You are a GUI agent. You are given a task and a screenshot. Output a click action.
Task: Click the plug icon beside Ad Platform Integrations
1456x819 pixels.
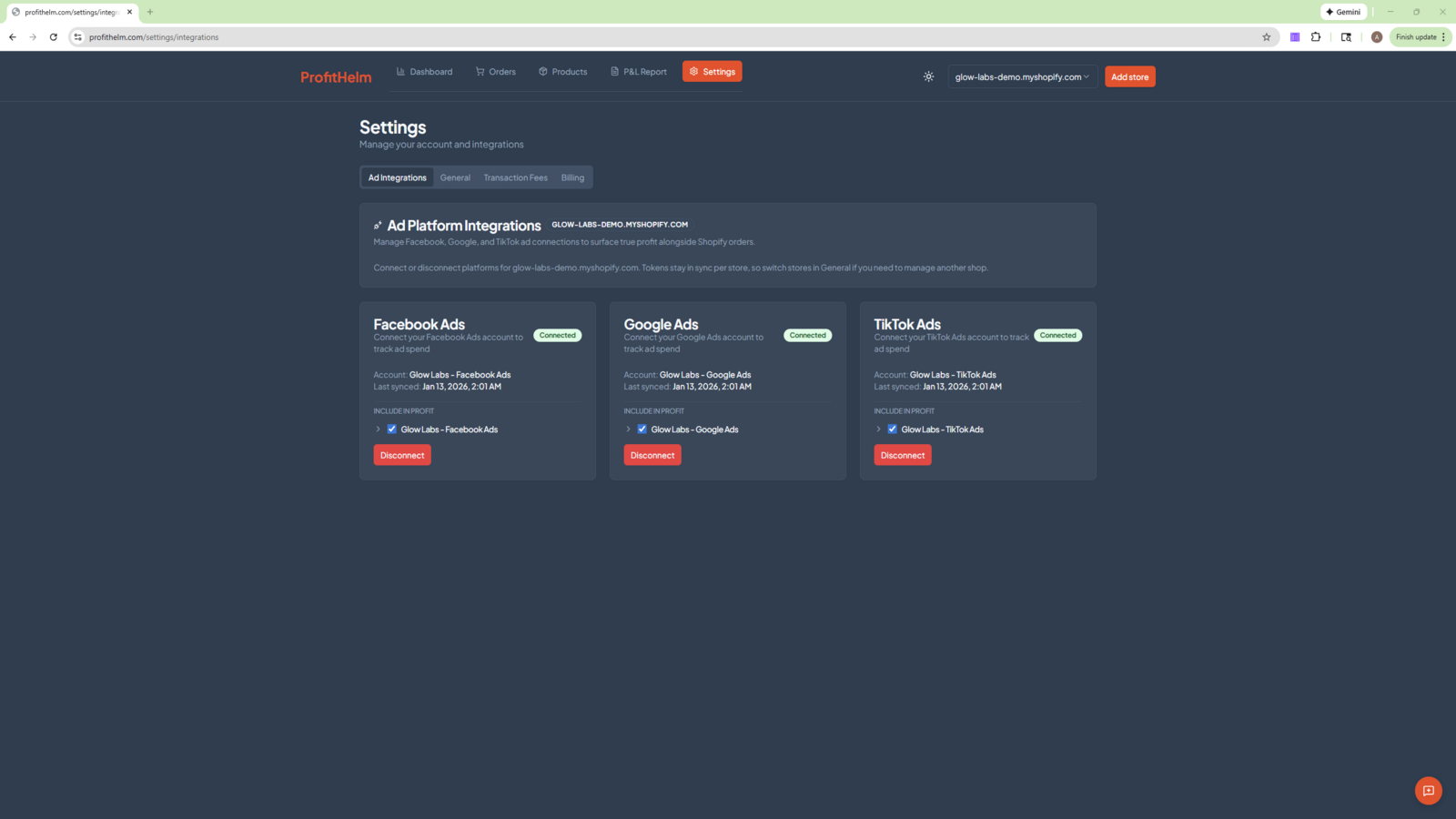point(378,226)
